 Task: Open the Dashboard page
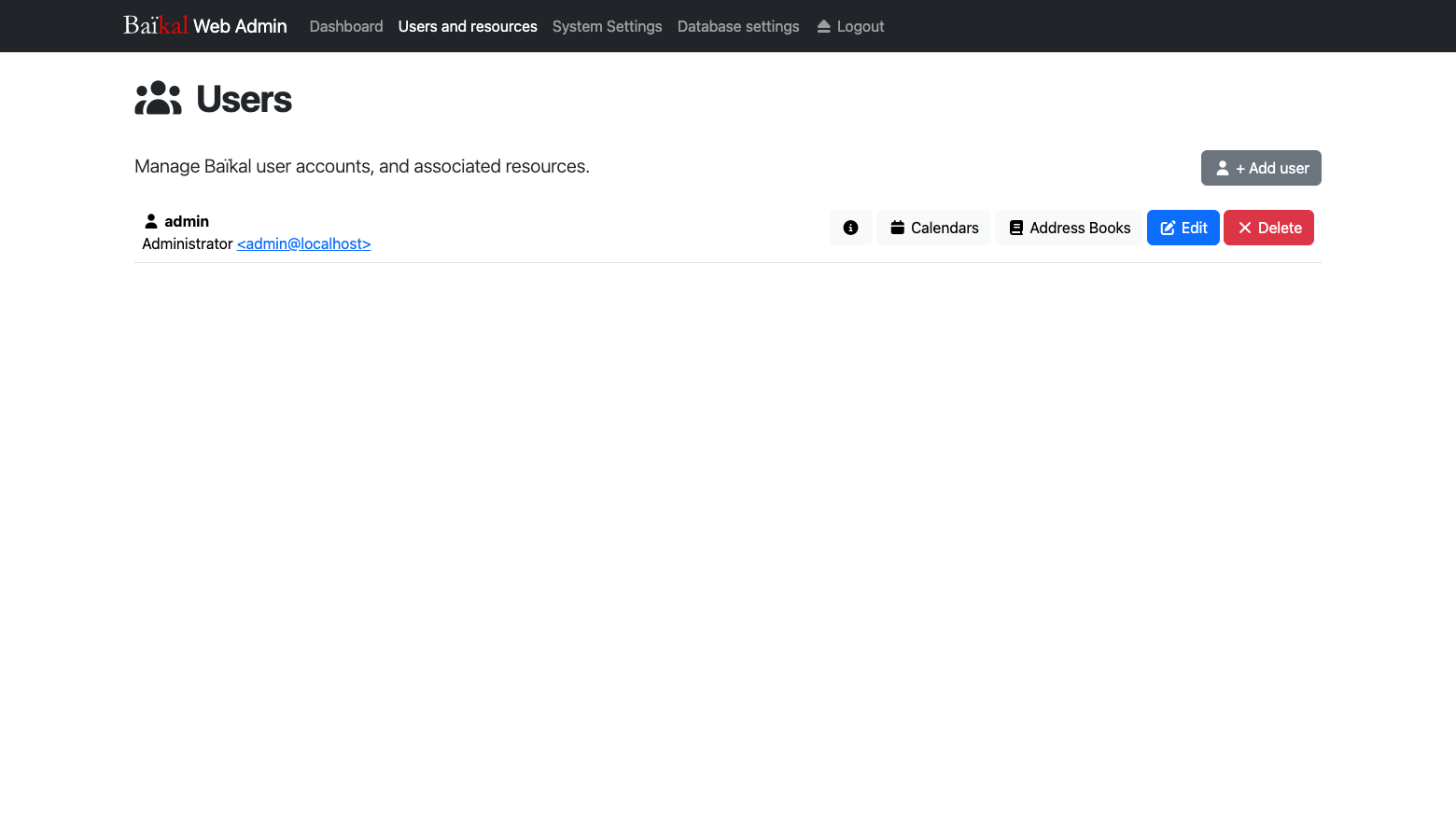(346, 26)
